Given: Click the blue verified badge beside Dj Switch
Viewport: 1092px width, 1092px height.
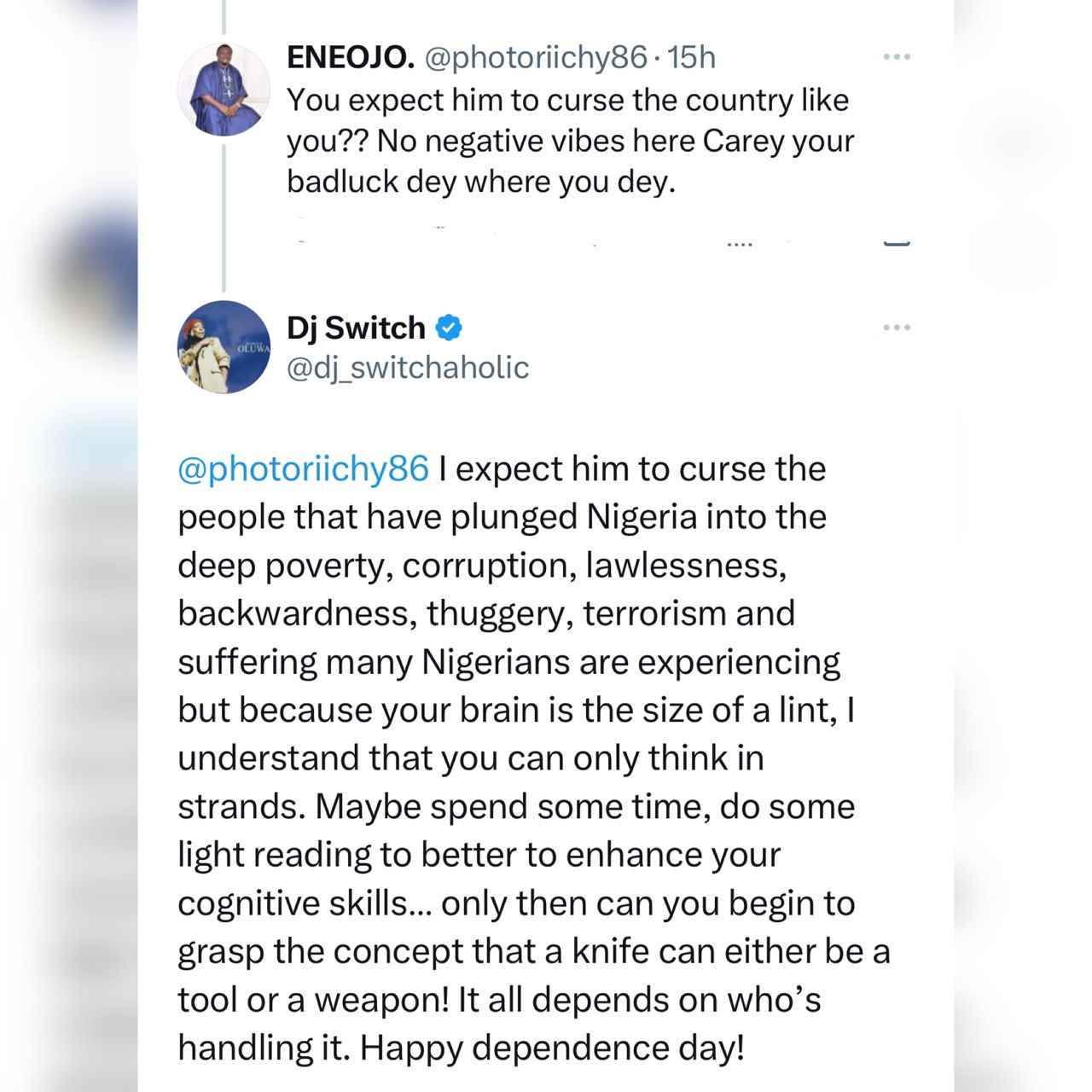Looking at the screenshot, I should pyautogui.click(x=450, y=327).
